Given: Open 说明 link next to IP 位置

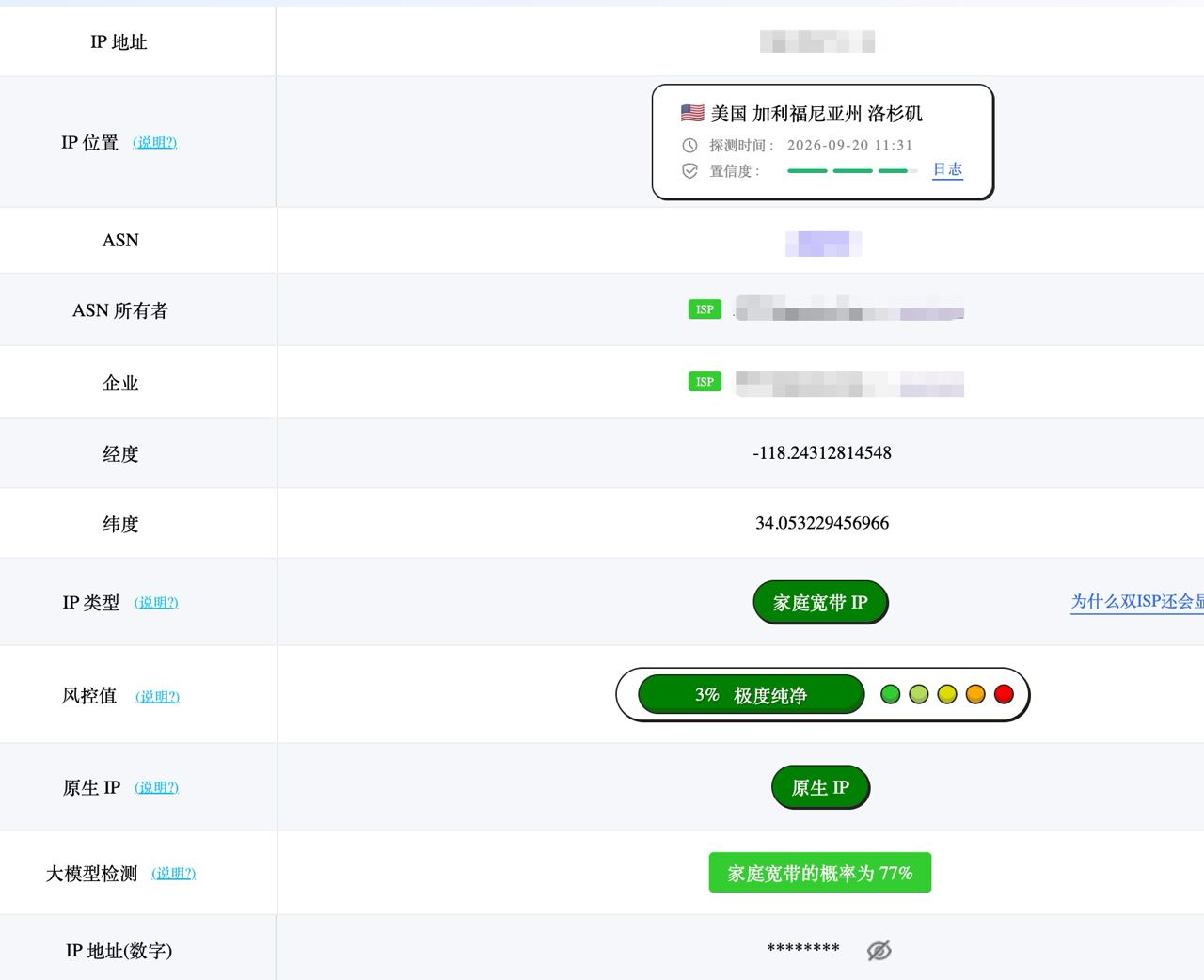Looking at the screenshot, I should point(155,142).
